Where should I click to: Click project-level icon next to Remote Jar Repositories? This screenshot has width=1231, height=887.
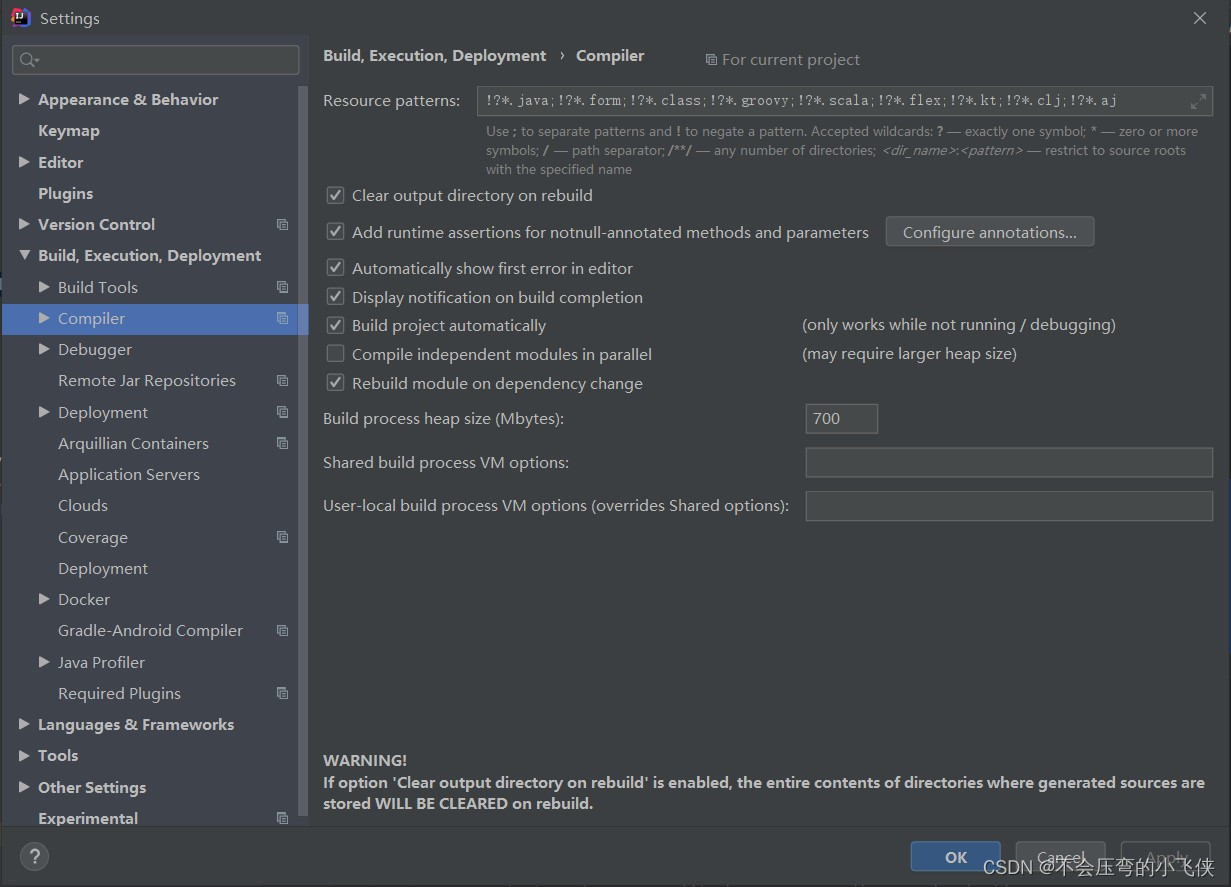coord(282,381)
